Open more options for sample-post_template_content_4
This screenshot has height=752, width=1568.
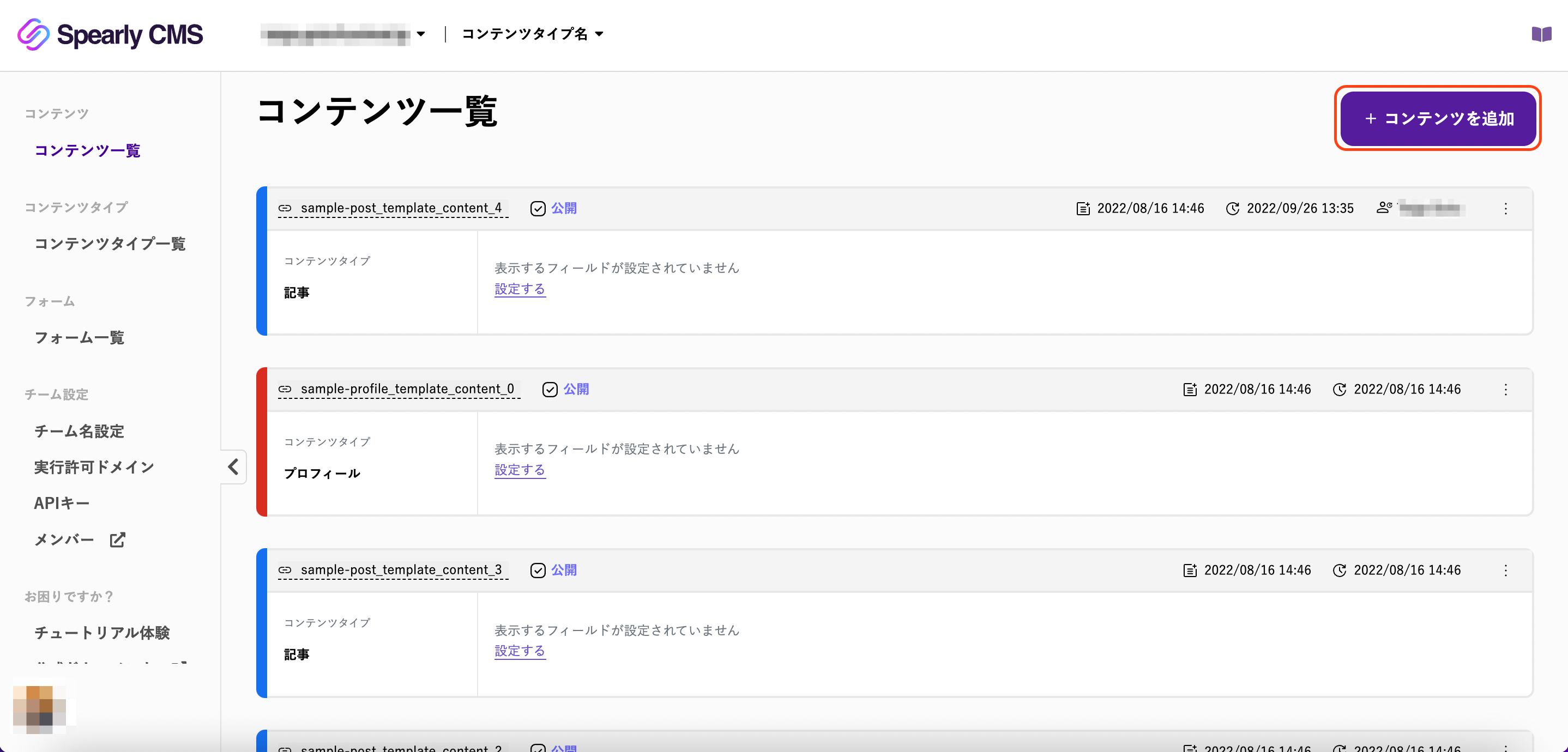coord(1506,209)
